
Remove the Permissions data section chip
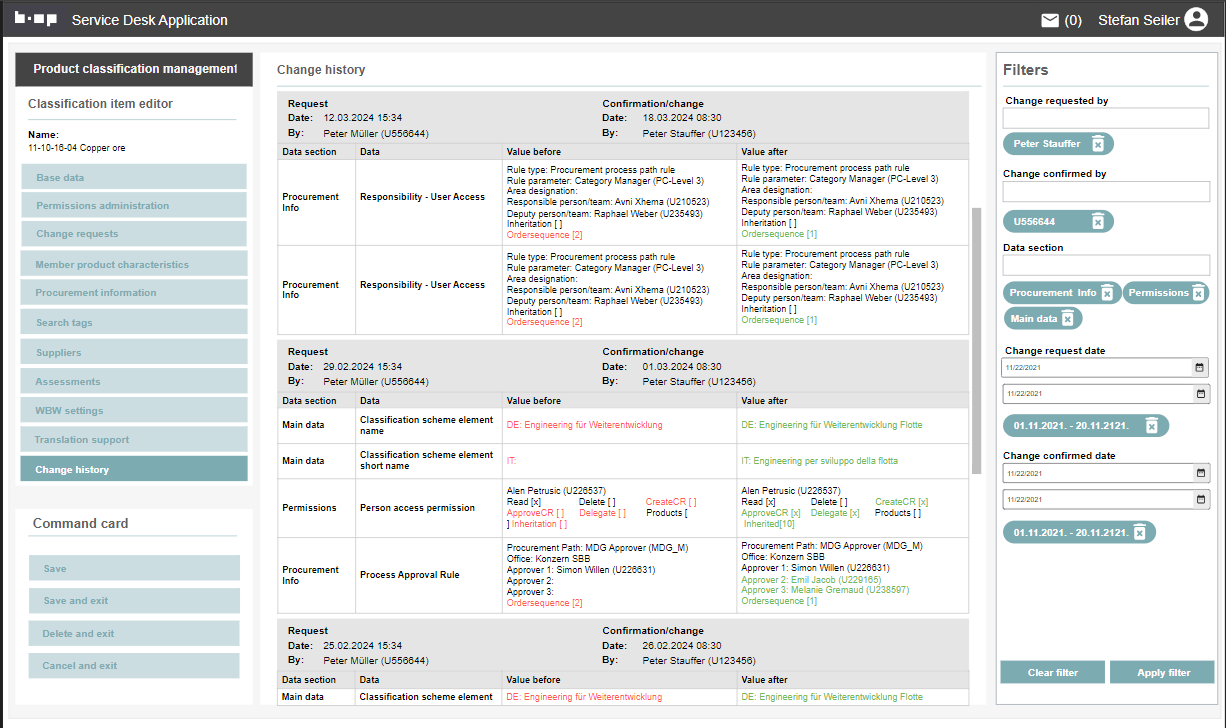(1198, 293)
